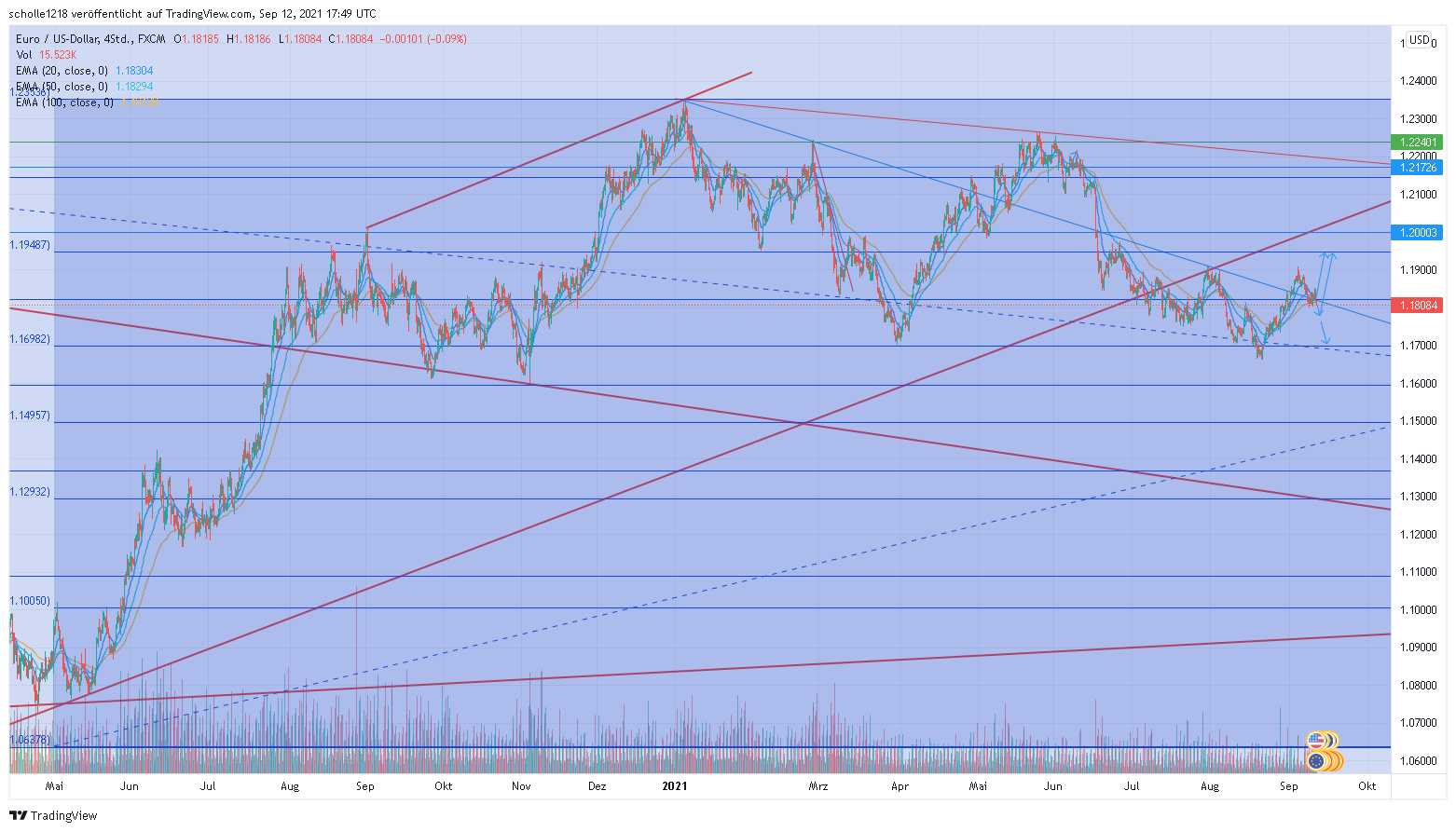Click the blue 1.21726 price axis label

tap(1417, 168)
